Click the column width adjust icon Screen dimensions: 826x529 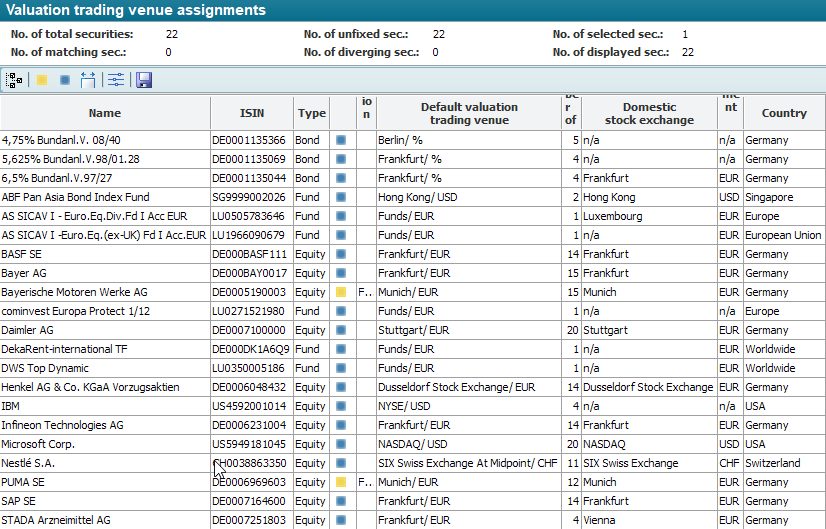coord(88,80)
